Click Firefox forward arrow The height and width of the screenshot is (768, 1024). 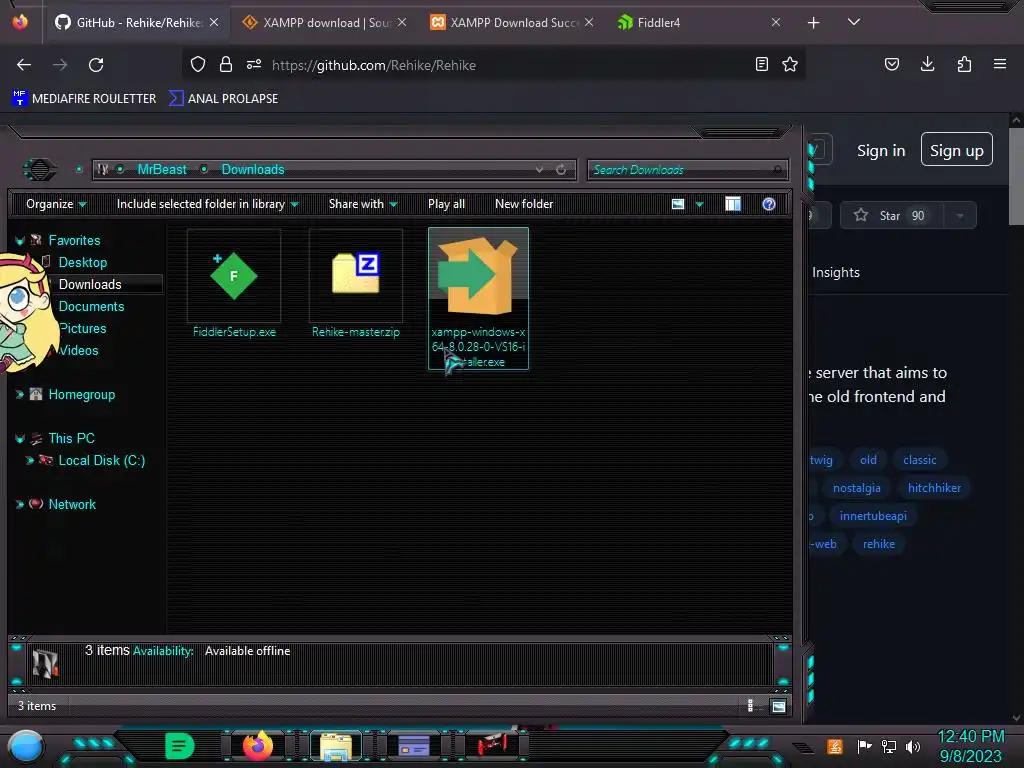tap(60, 65)
